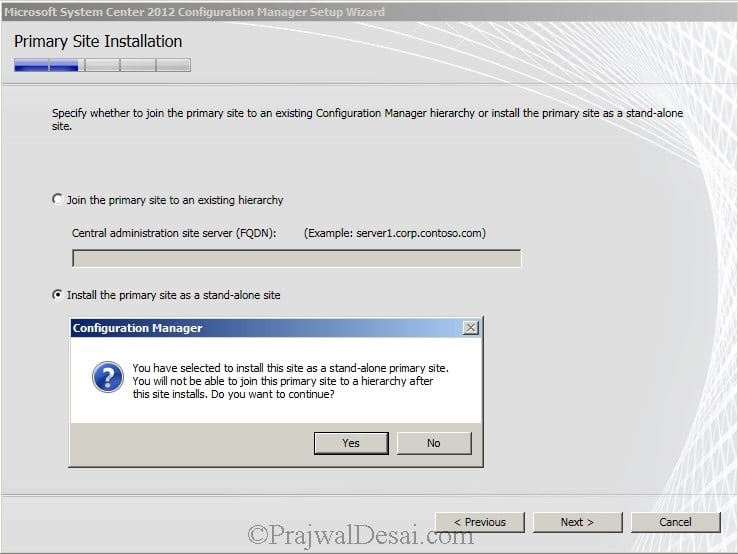Click the installation progress bar
This screenshot has width=738, height=554.
coord(102,65)
